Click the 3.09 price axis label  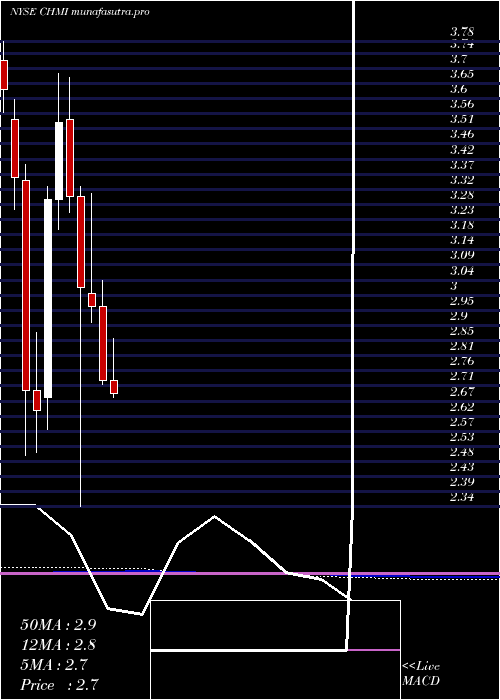coord(462,255)
